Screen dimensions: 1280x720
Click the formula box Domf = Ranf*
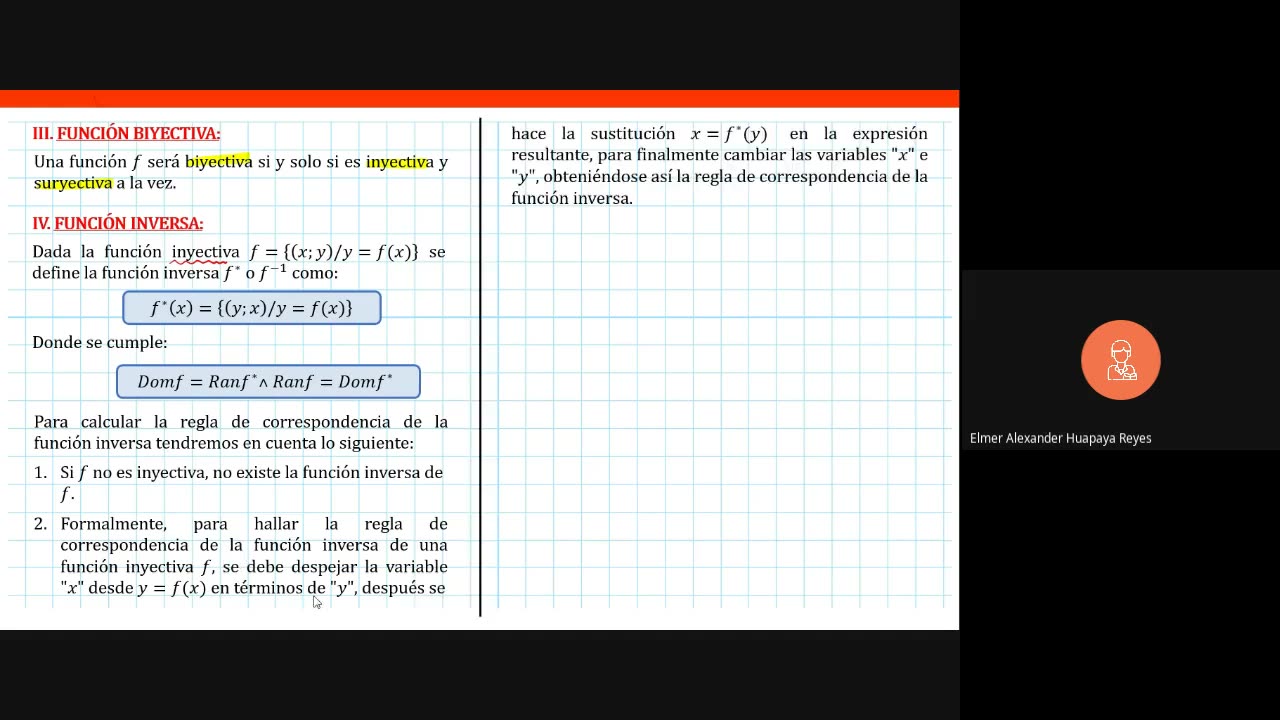[268, 381]
